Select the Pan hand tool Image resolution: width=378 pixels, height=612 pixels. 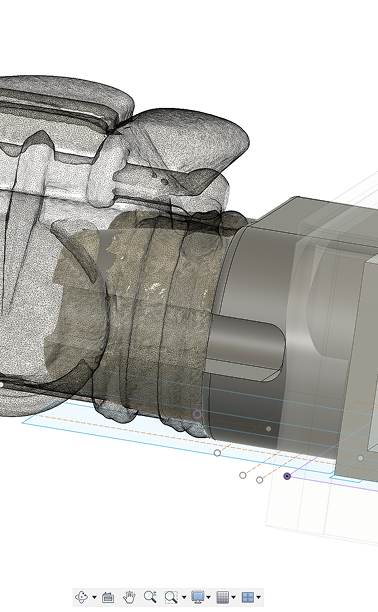click(129, 597)
